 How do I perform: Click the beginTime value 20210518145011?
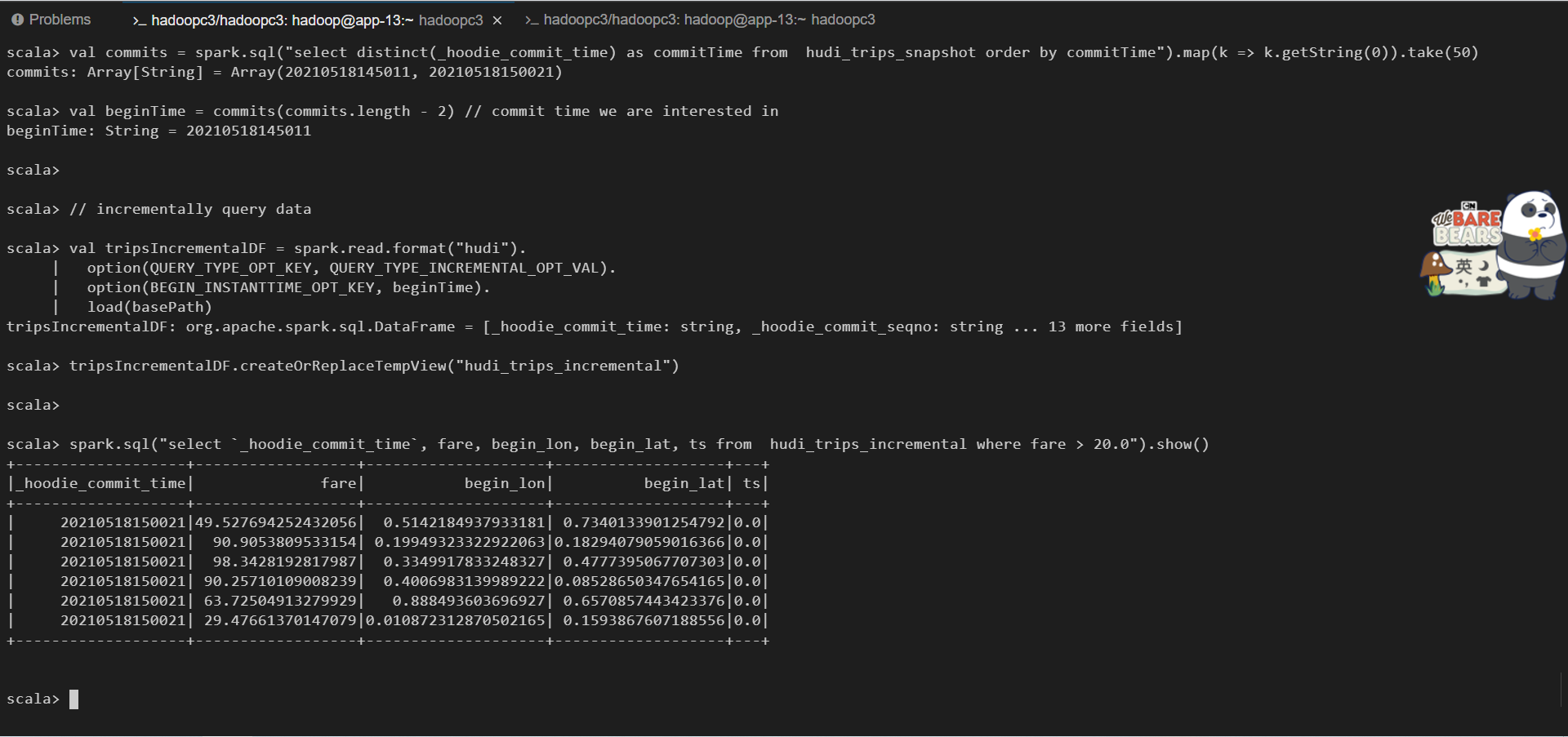tap(248, 131)
